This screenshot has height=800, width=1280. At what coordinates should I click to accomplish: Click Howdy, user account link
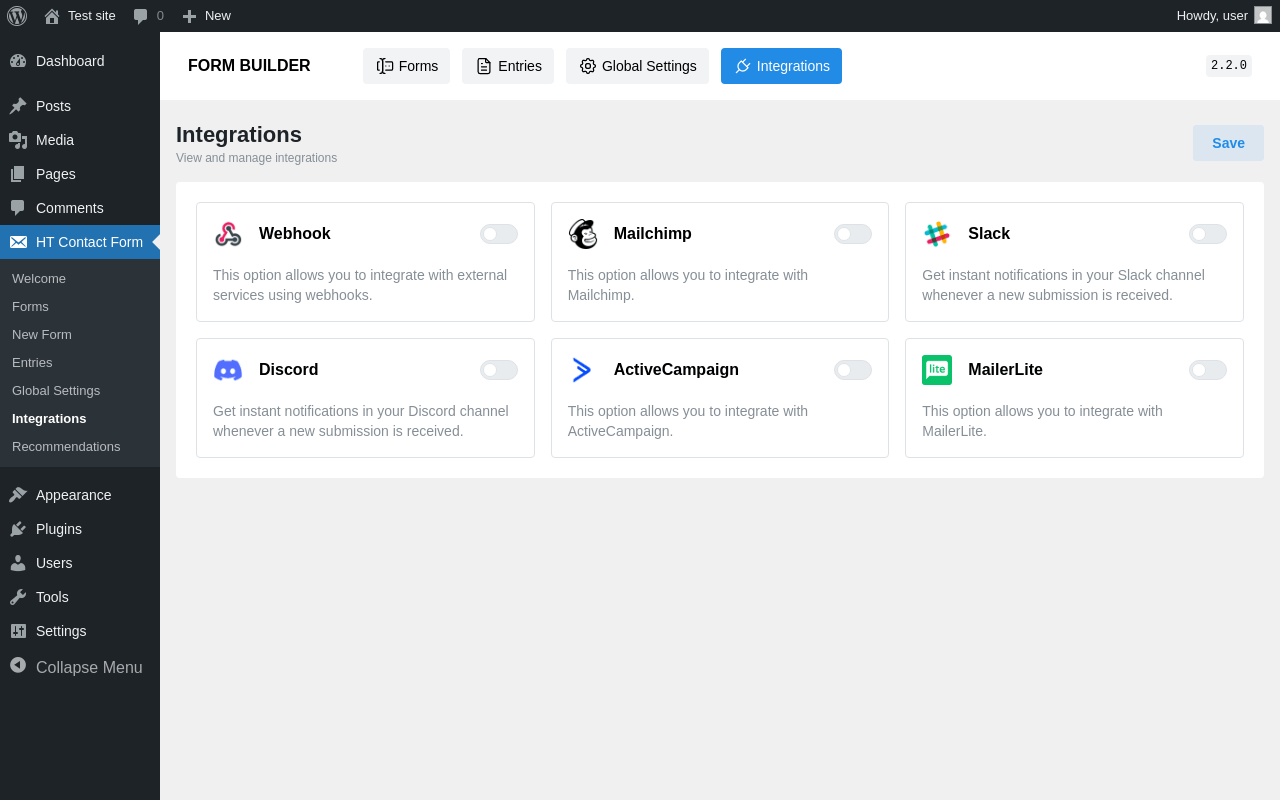(1224, 16)
